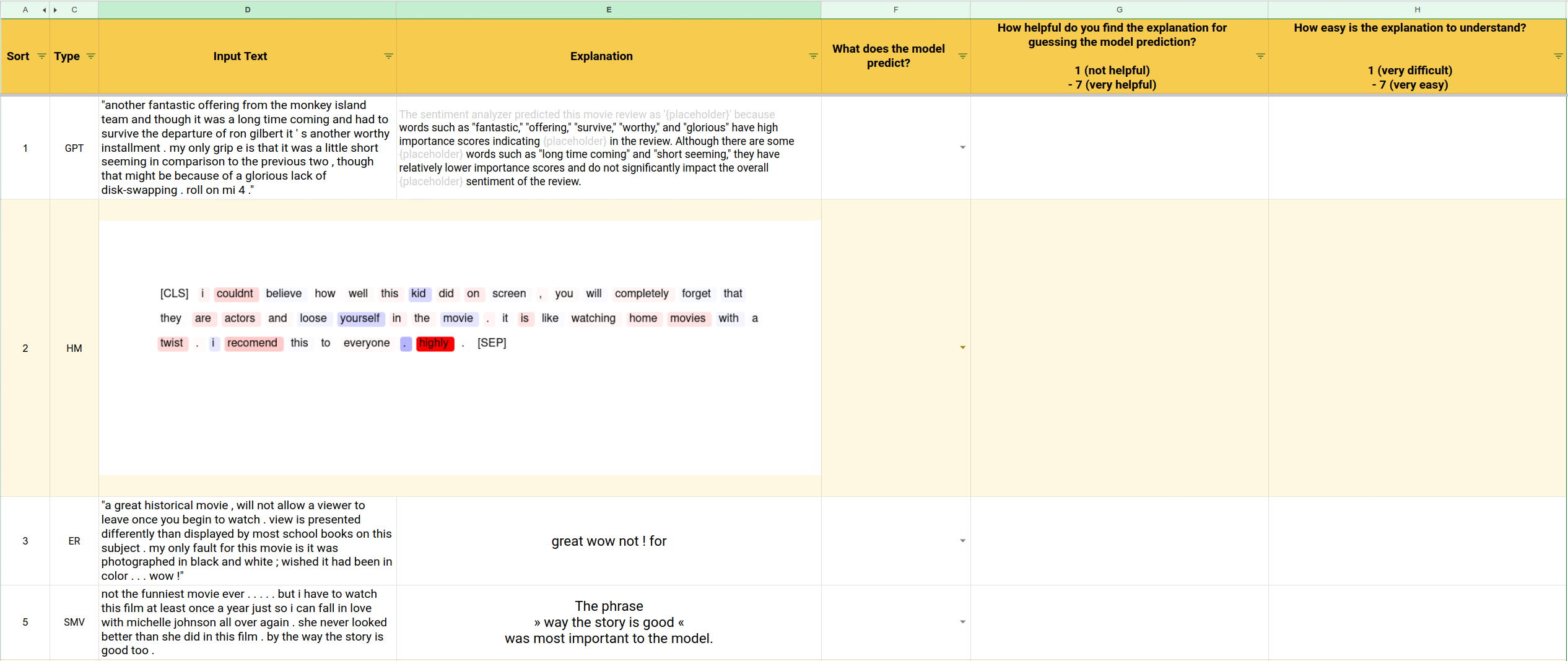Click the 'Explanation' header cell
The image size is (1568, 661).
609,56
